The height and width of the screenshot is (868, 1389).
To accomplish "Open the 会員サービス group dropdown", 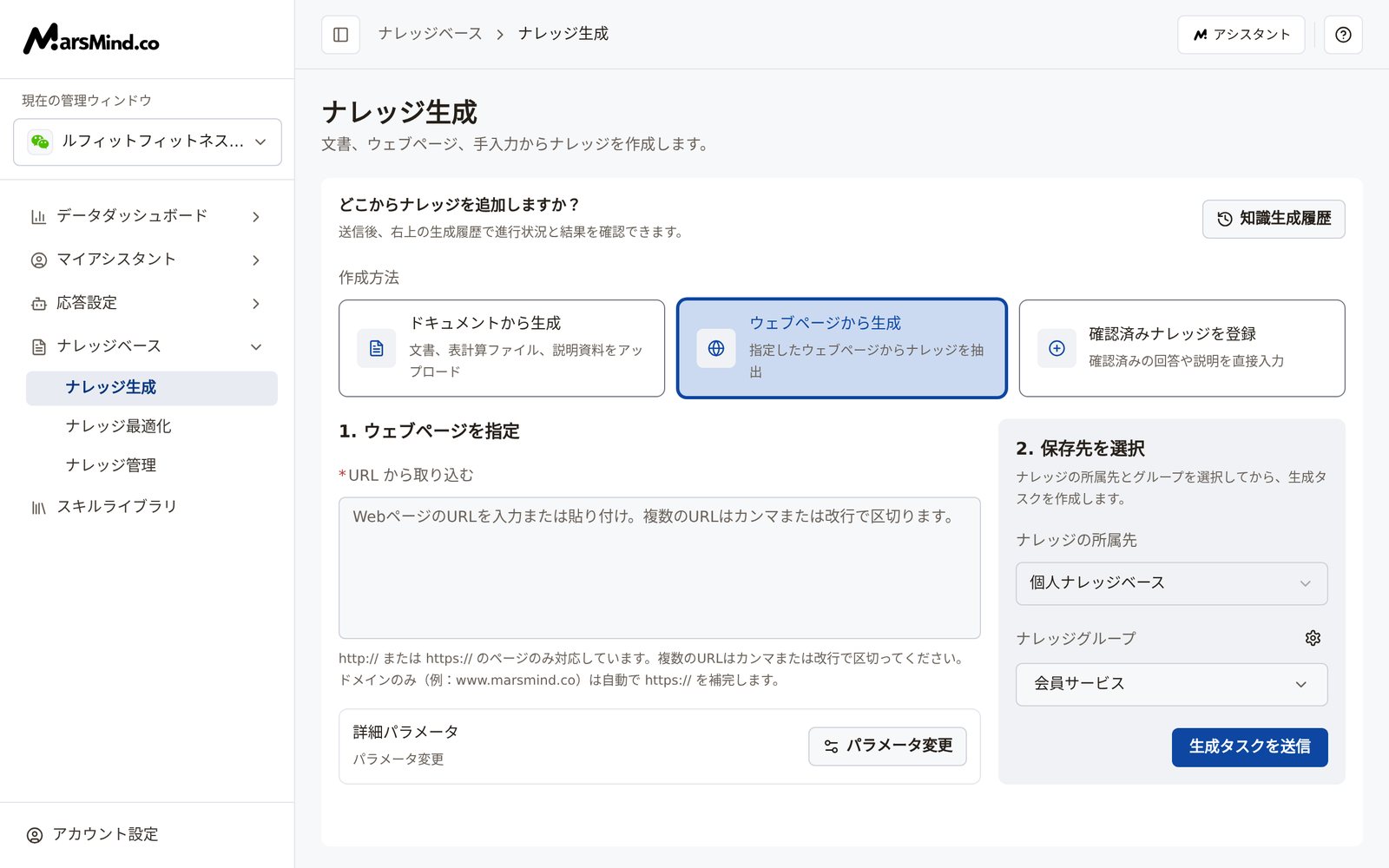I will 1171,684.
